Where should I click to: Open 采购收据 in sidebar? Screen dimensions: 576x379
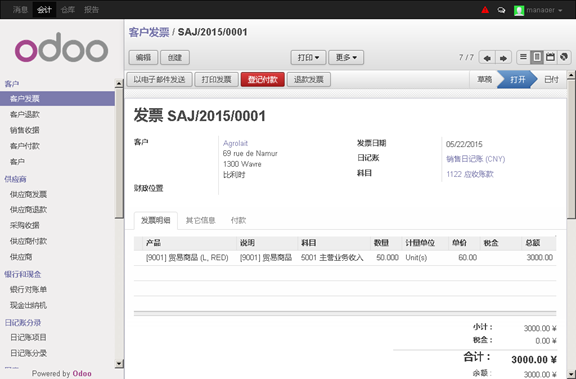pyautogui.click(x=25, y=225)
